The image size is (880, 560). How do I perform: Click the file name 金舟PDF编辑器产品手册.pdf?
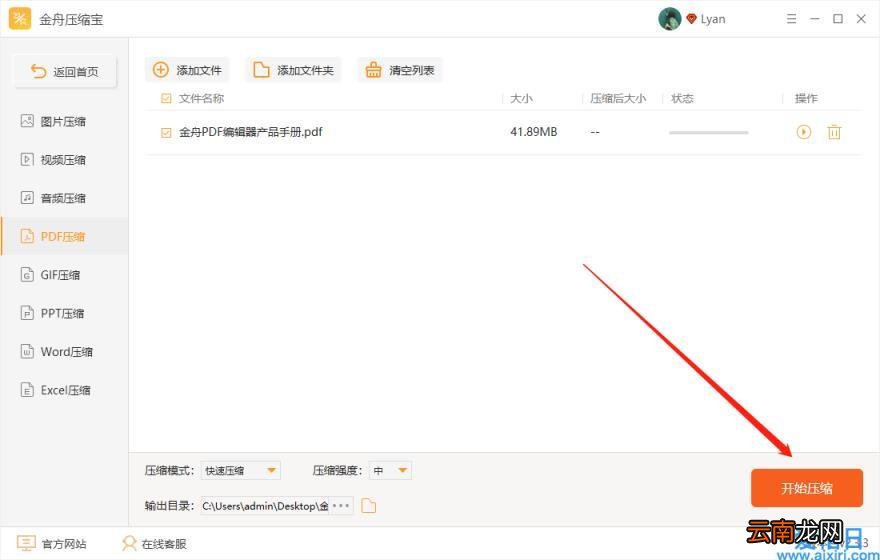coord(251,132)
